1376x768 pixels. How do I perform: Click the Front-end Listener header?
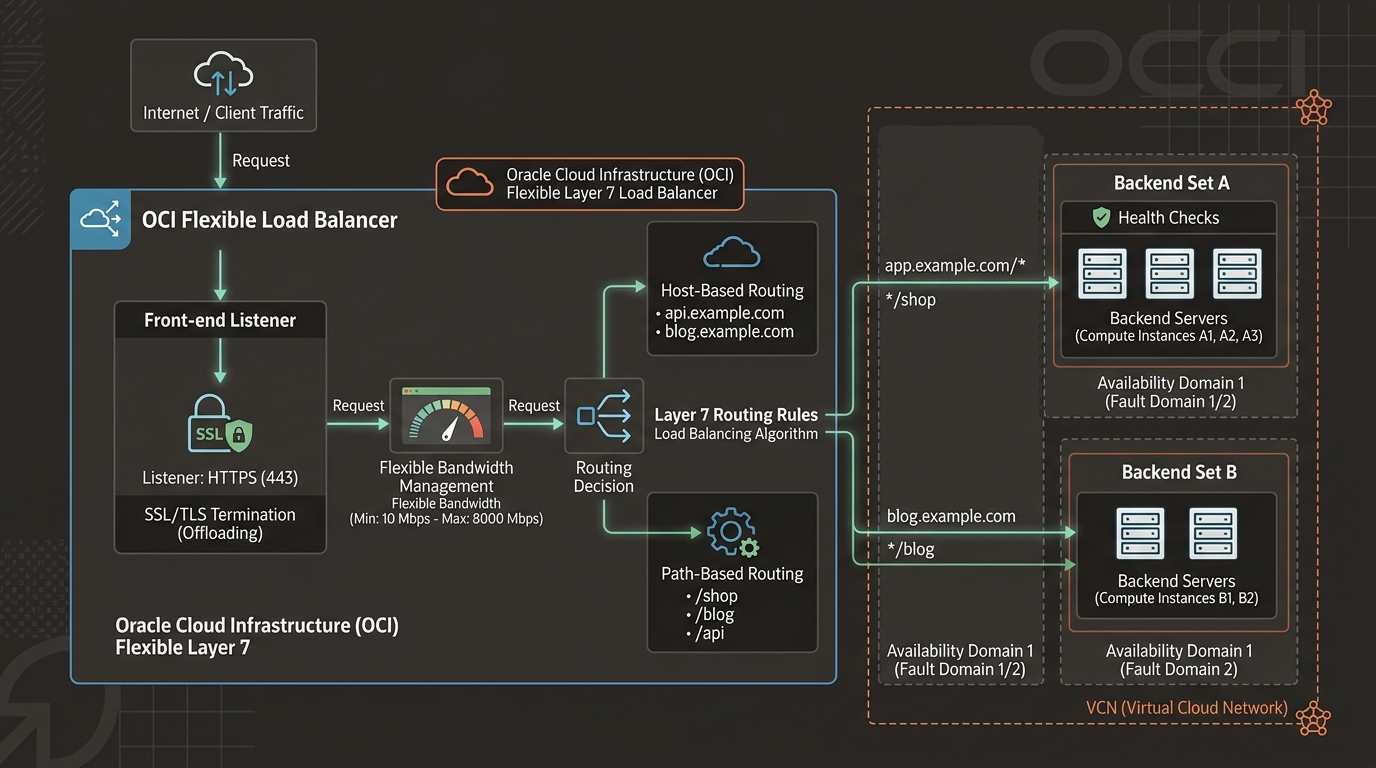point(220,320)
